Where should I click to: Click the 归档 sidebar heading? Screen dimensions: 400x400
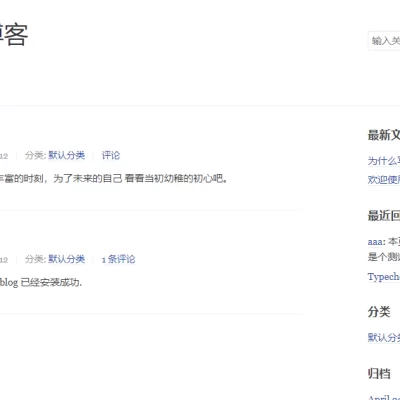tap(379, 373)
